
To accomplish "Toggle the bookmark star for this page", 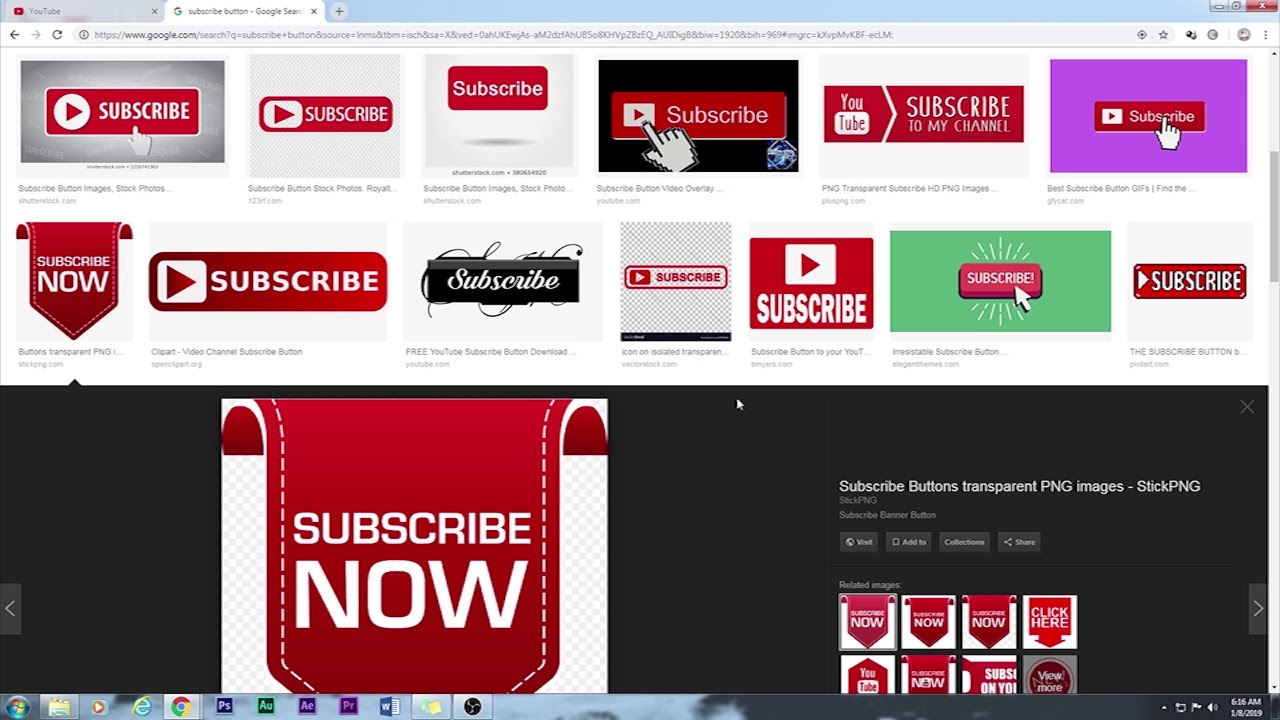I will [1162, 34].
